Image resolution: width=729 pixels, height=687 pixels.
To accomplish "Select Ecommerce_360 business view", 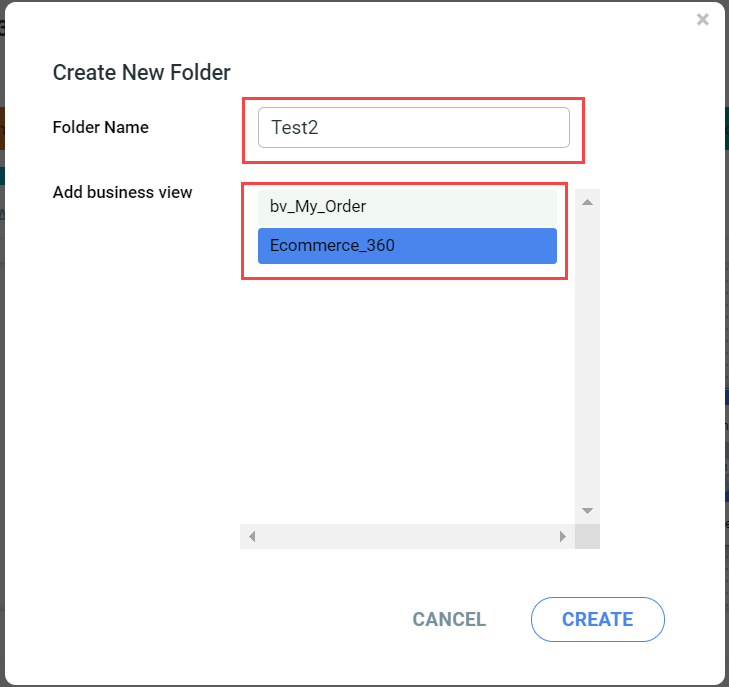I will pyautogui.click(x=407, y=245).
